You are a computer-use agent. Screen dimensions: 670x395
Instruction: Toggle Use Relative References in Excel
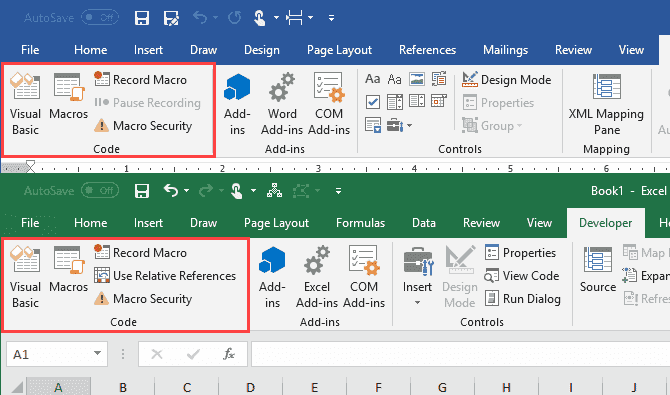coord(165,275)
